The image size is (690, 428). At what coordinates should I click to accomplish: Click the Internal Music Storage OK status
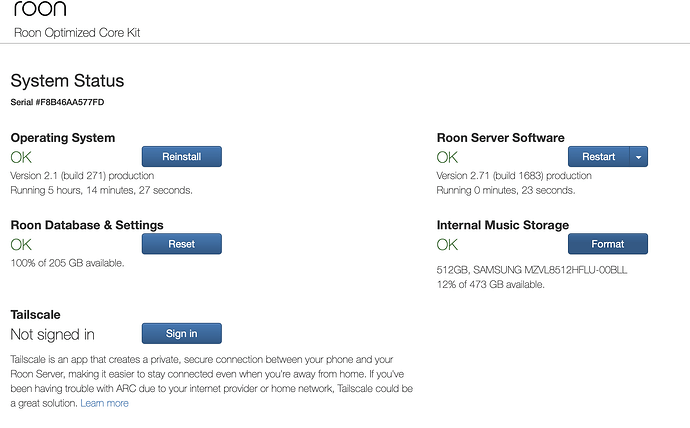447,245
